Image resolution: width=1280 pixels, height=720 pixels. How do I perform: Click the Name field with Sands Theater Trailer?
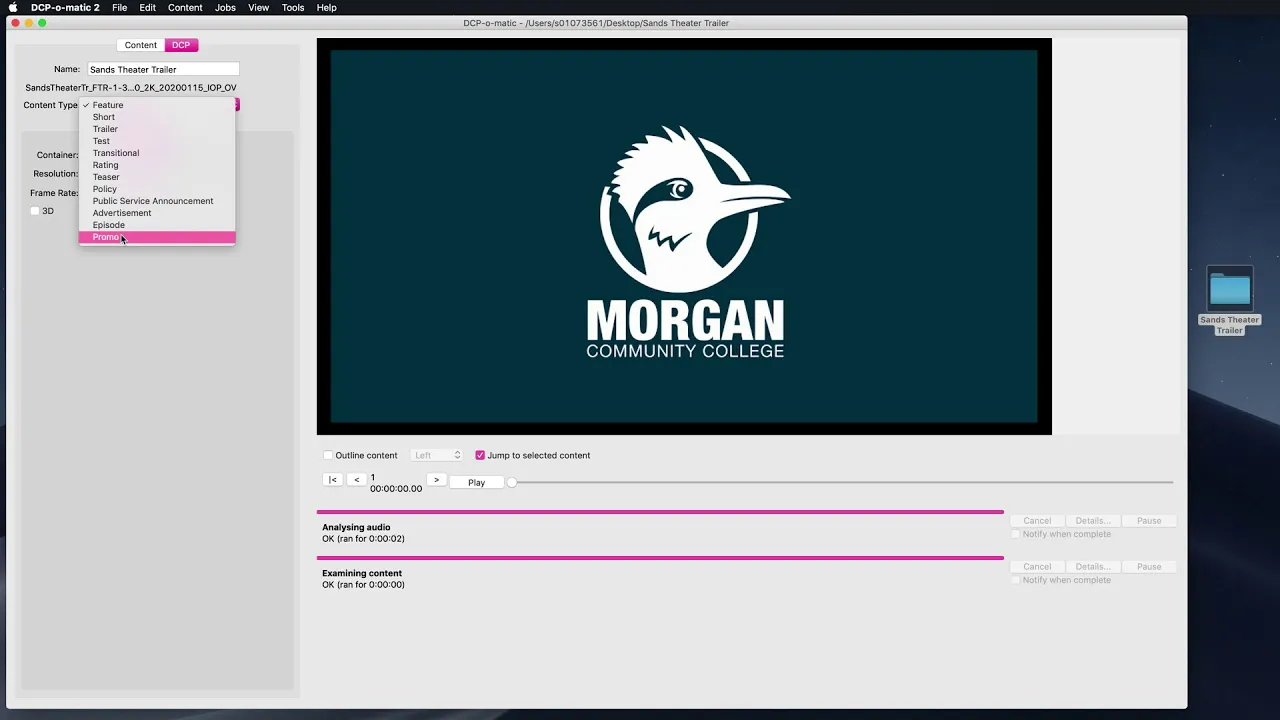click(163, 69)
